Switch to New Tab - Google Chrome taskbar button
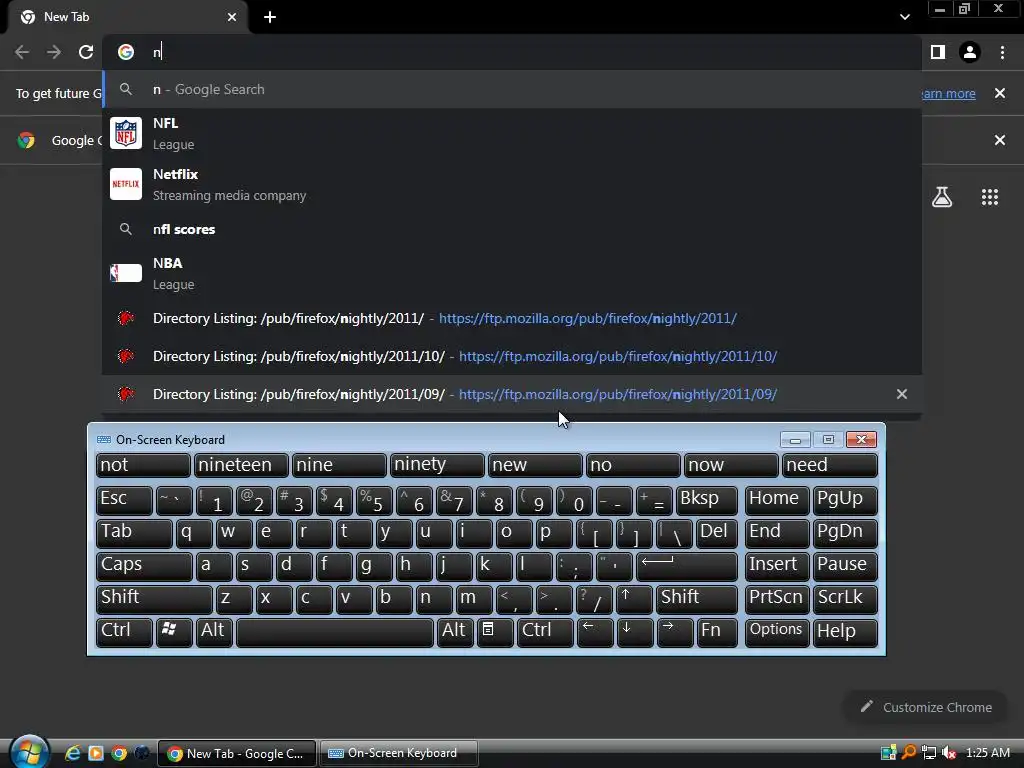Image resolution: width=1024 pixels, height=768 pixels. pos(237,753)
